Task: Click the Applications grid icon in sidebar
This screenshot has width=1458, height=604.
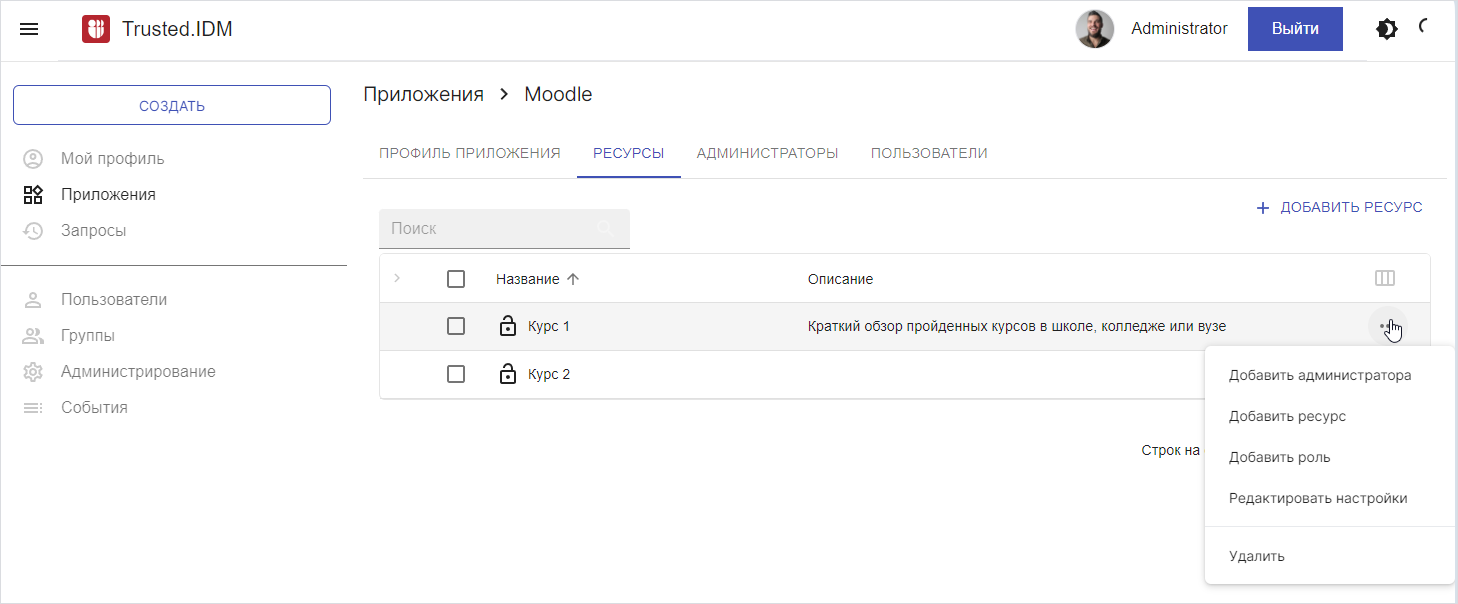Action: point(33,195)
